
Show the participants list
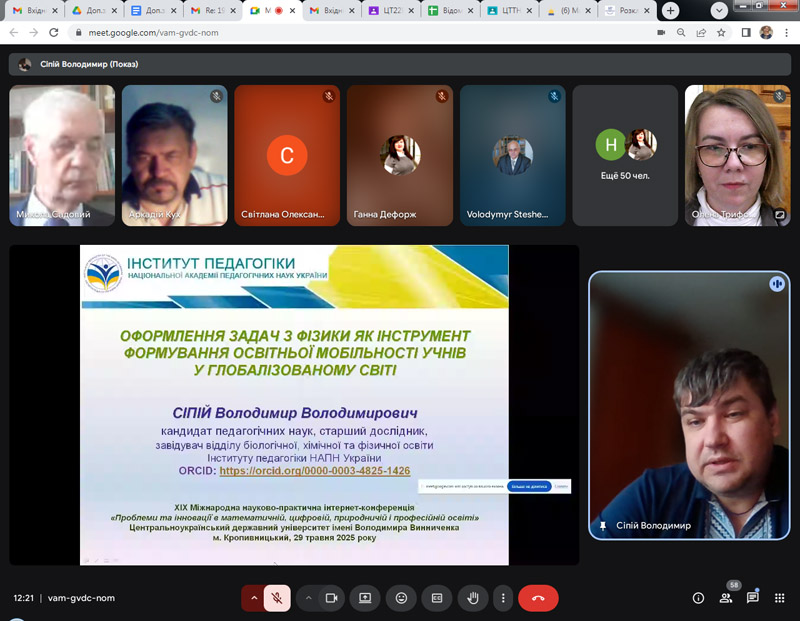726,598
